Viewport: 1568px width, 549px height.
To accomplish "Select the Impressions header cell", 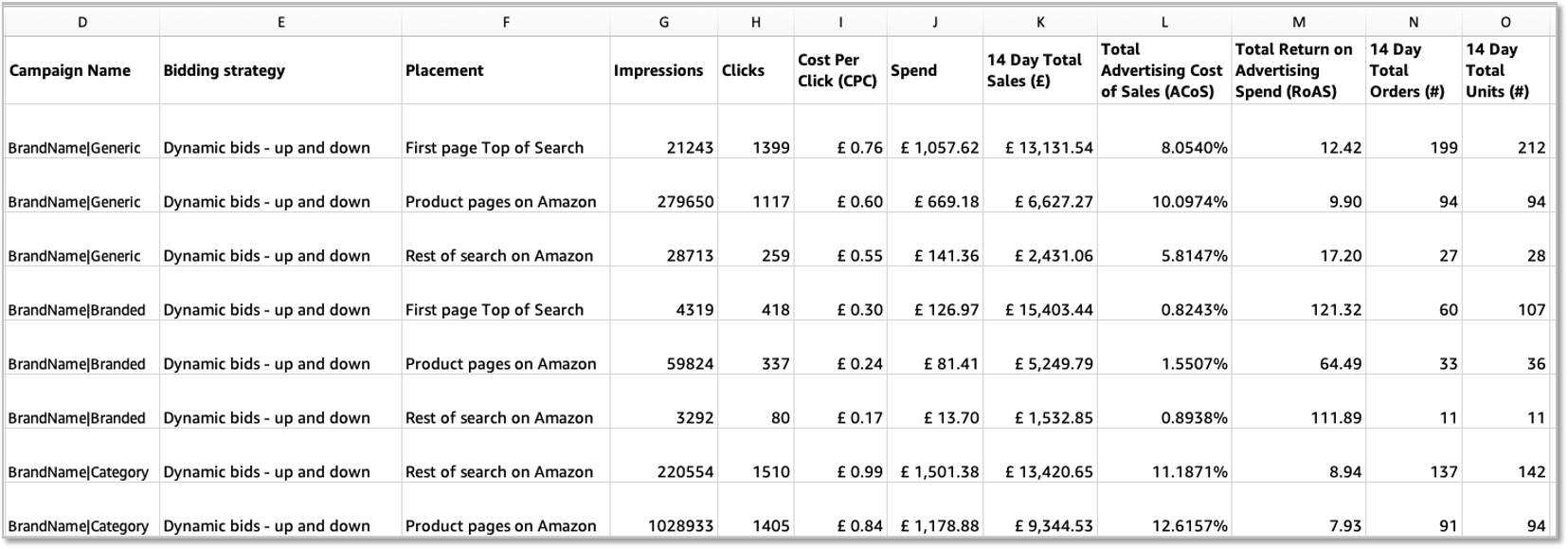I will tap(658, 70).
